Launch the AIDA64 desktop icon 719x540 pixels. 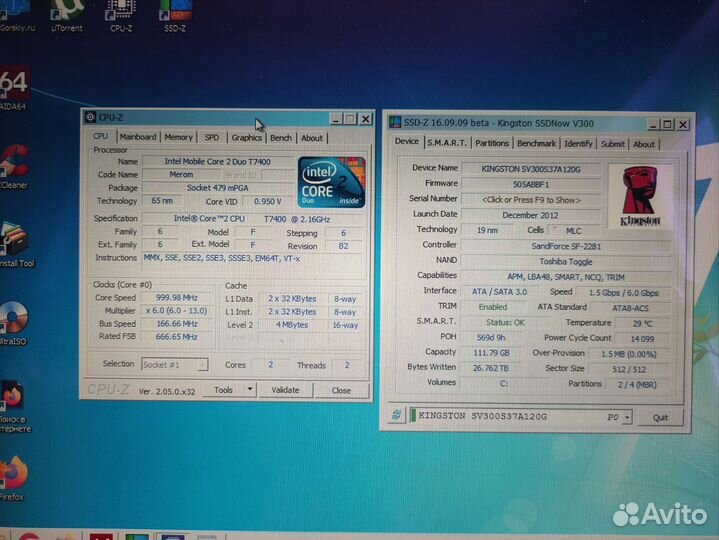[x=14, y=88]
